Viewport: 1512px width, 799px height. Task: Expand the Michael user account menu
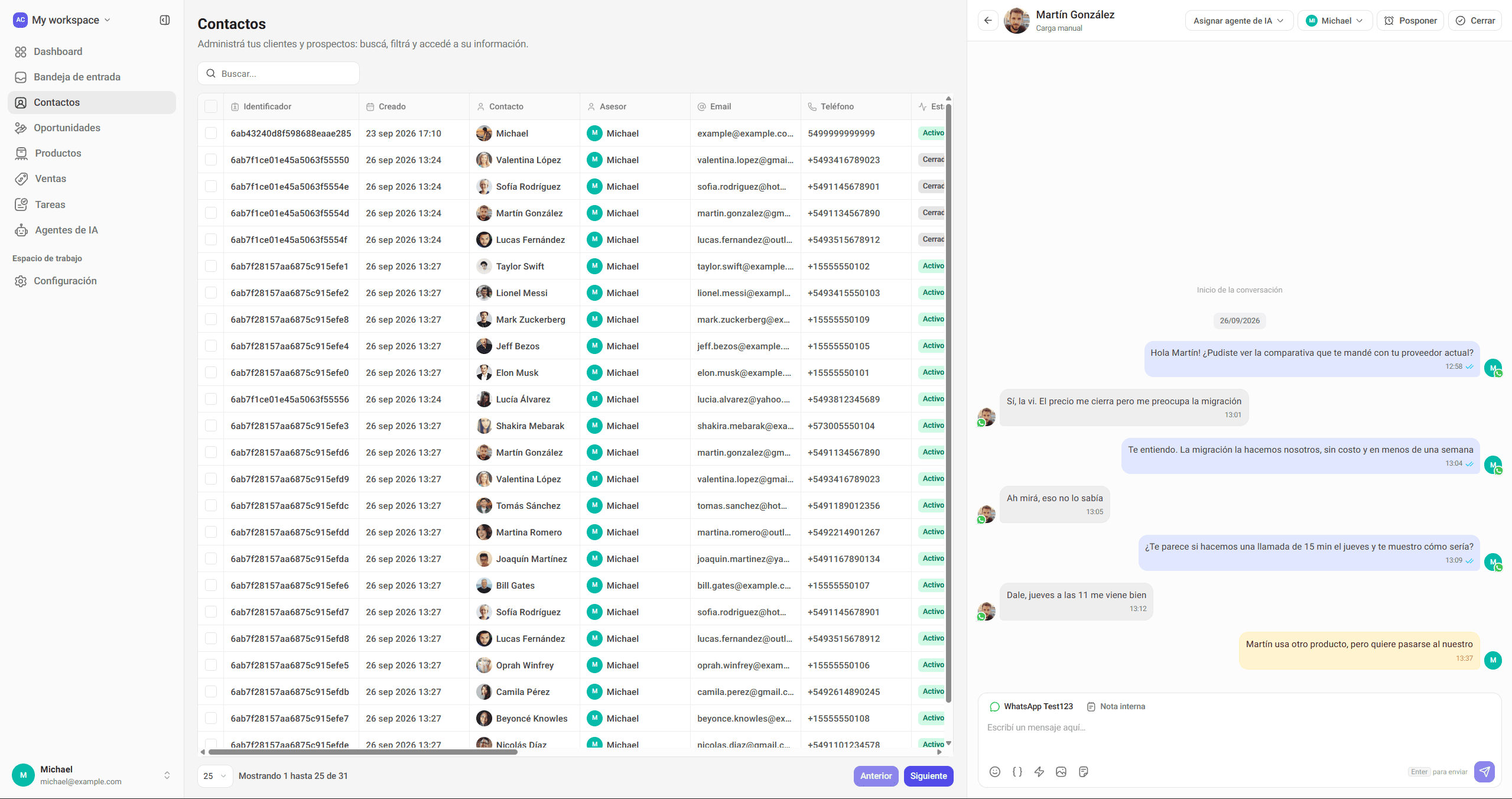[x=92, y=775]
